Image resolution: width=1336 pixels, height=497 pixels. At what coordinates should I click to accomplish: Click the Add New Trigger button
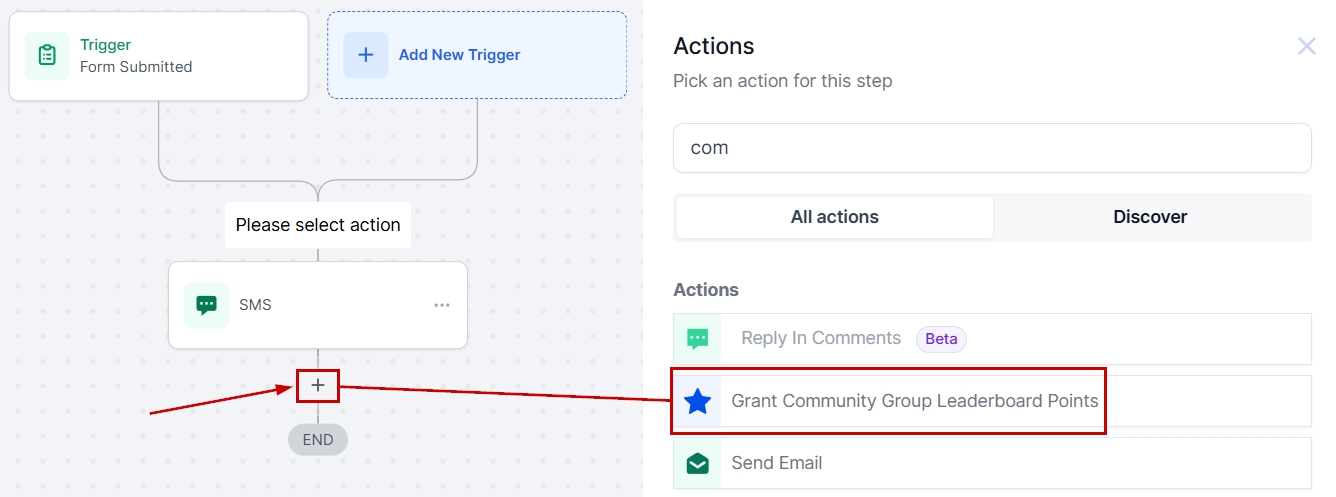pos(477,55)
